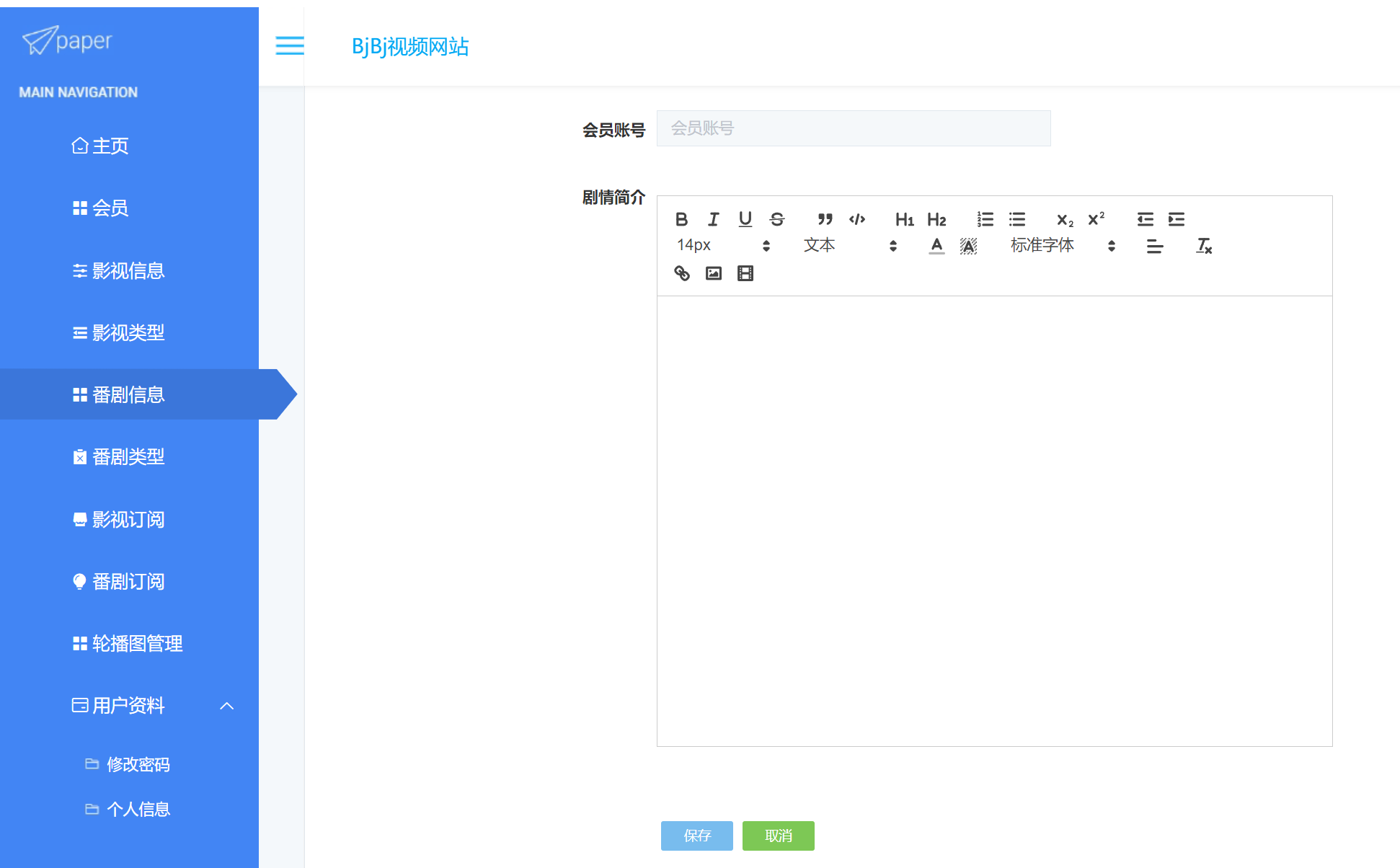Create a bulleted list
The width and height of the screenshot is (1400, 868).
[1017, 219]
